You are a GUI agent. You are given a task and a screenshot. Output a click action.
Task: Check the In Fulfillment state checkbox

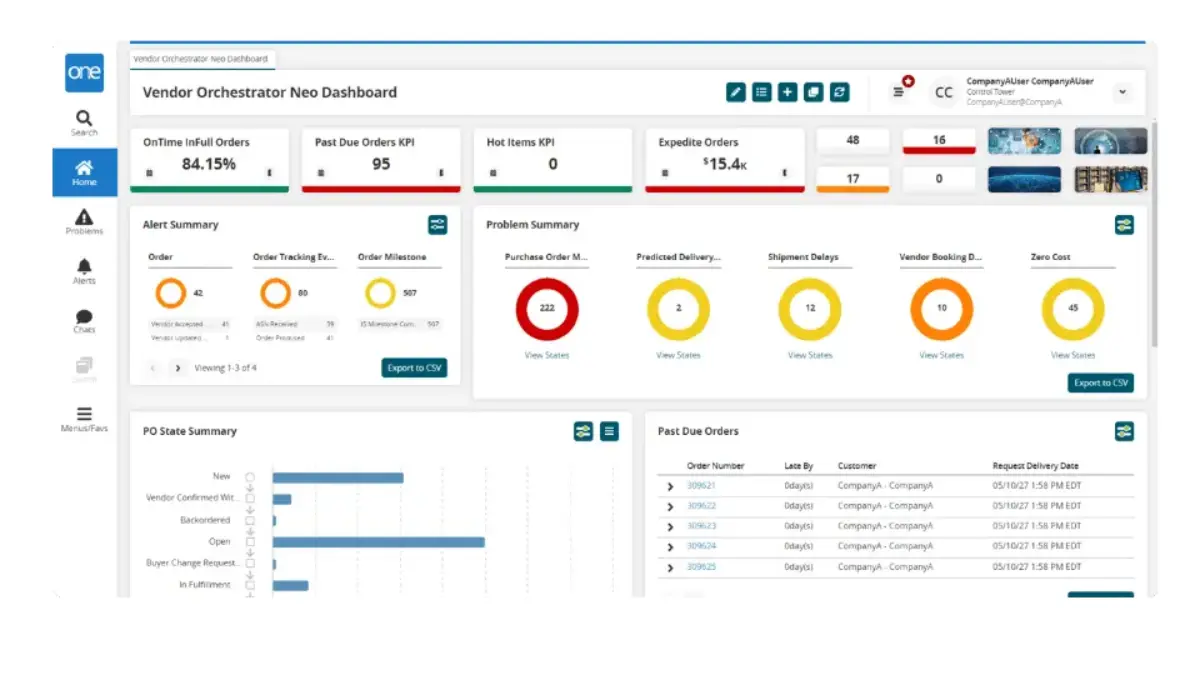250,585
